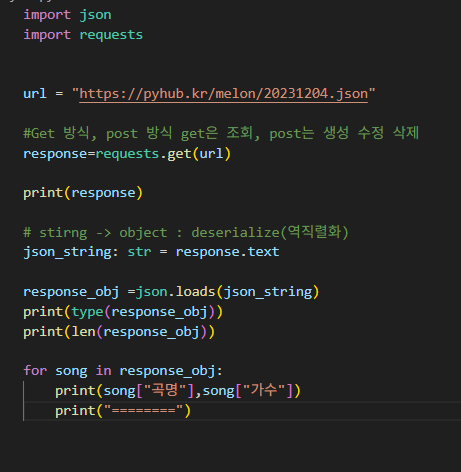Image resolution: width=461 pixels, height=472 pixels.
Task: Click the Korean comment starting with #Get
Action: [221, 133]
